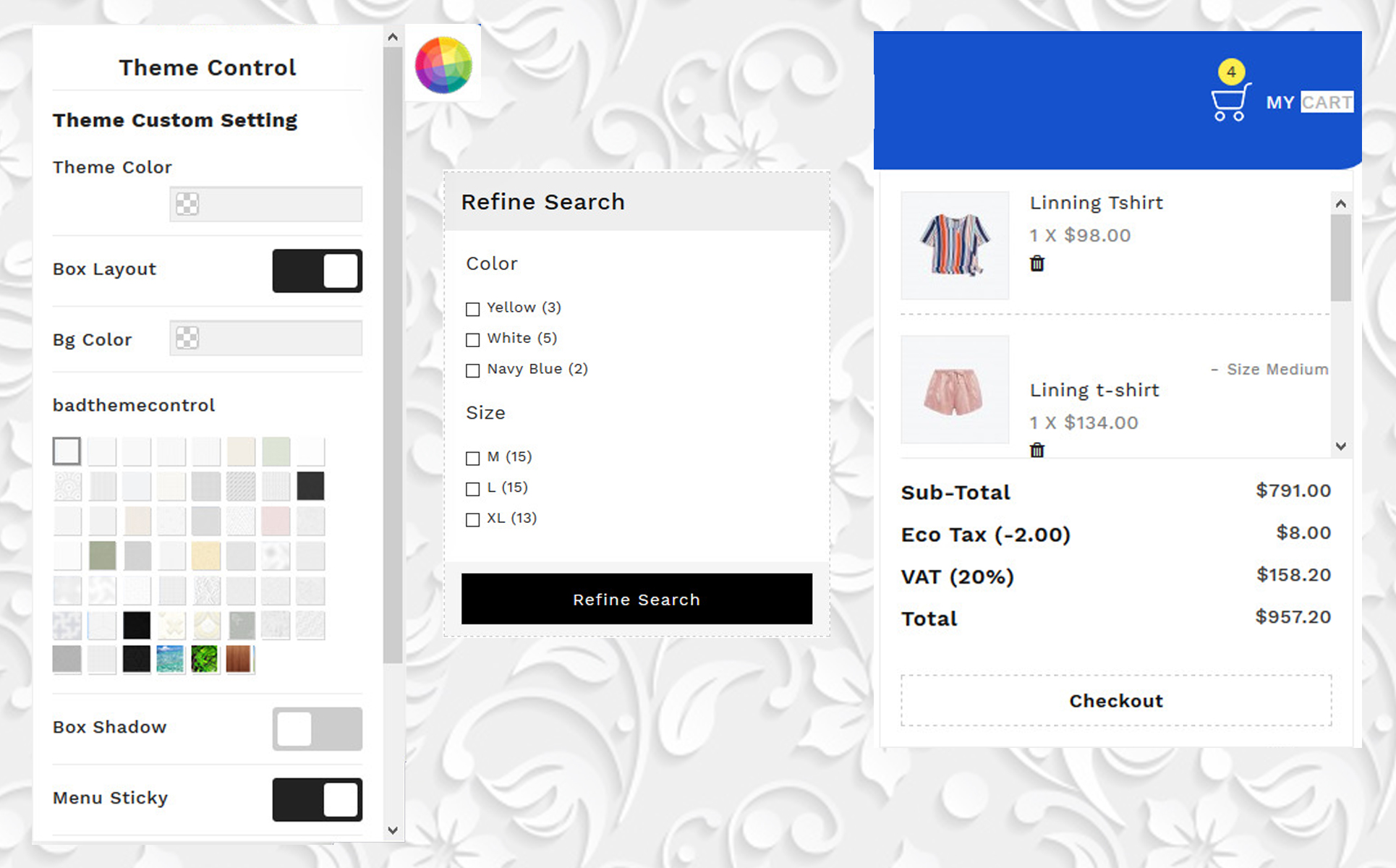Click the striped Linning Tshirt thumbnail
Viewport: 1396px width, 868px height.
tap(955, 245)
